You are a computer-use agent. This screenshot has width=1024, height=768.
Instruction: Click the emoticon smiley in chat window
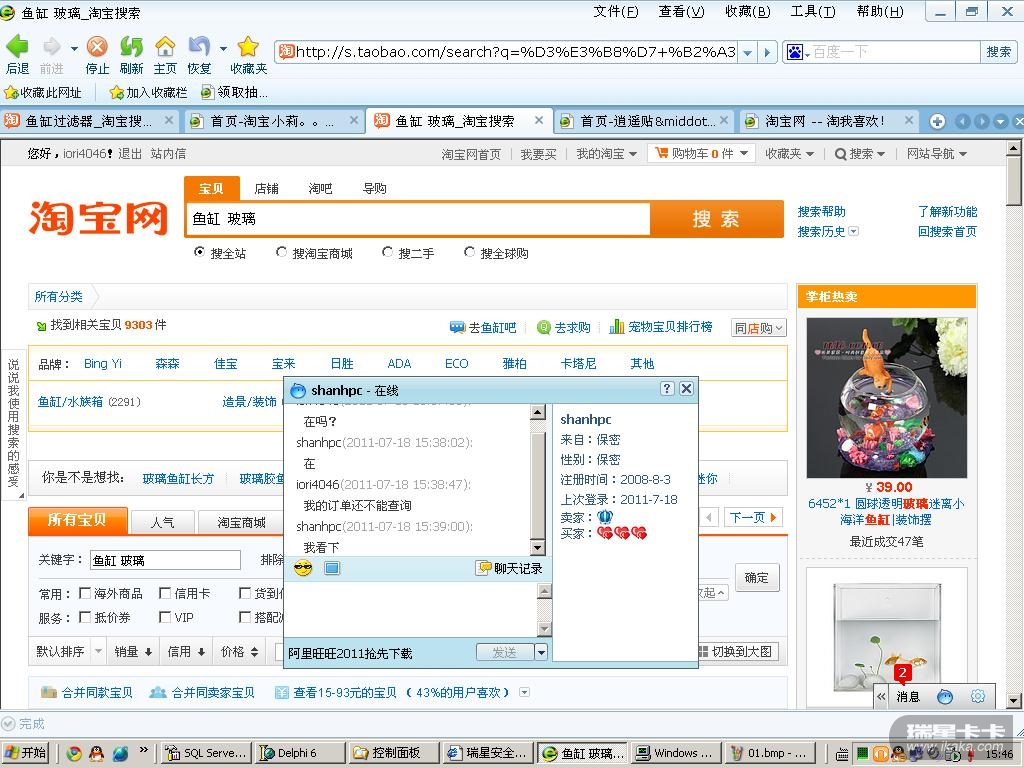[x=303, y=568]
